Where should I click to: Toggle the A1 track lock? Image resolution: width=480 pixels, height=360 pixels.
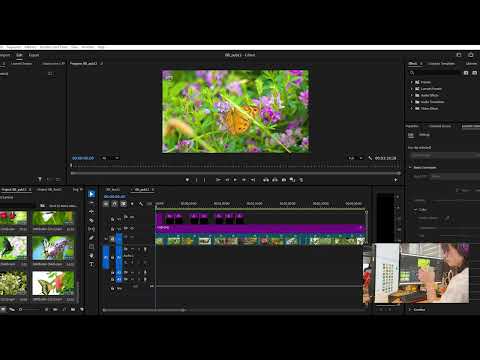coord(112,257)
